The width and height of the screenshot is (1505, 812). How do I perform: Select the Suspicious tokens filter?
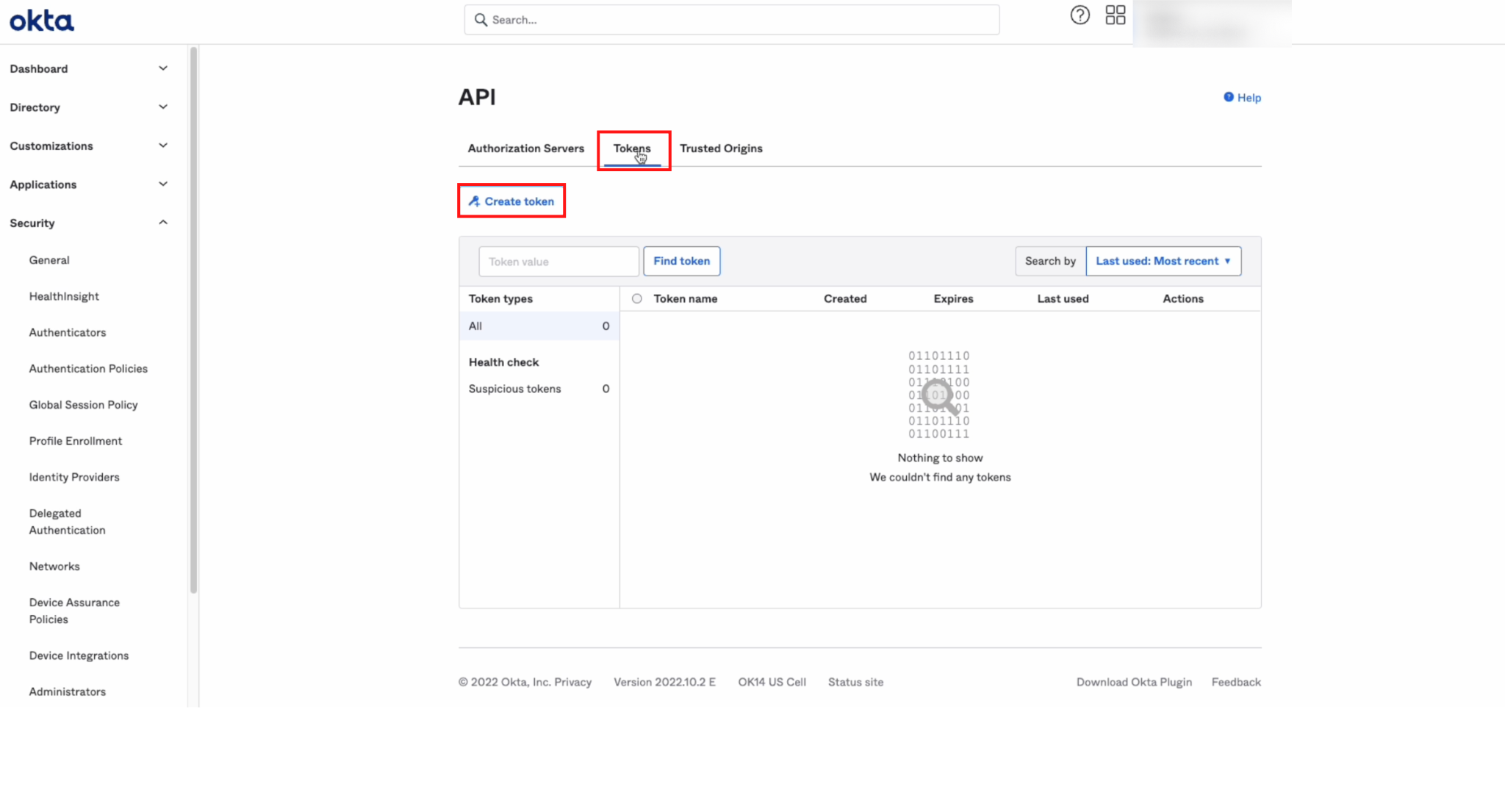tap(514, 389)
